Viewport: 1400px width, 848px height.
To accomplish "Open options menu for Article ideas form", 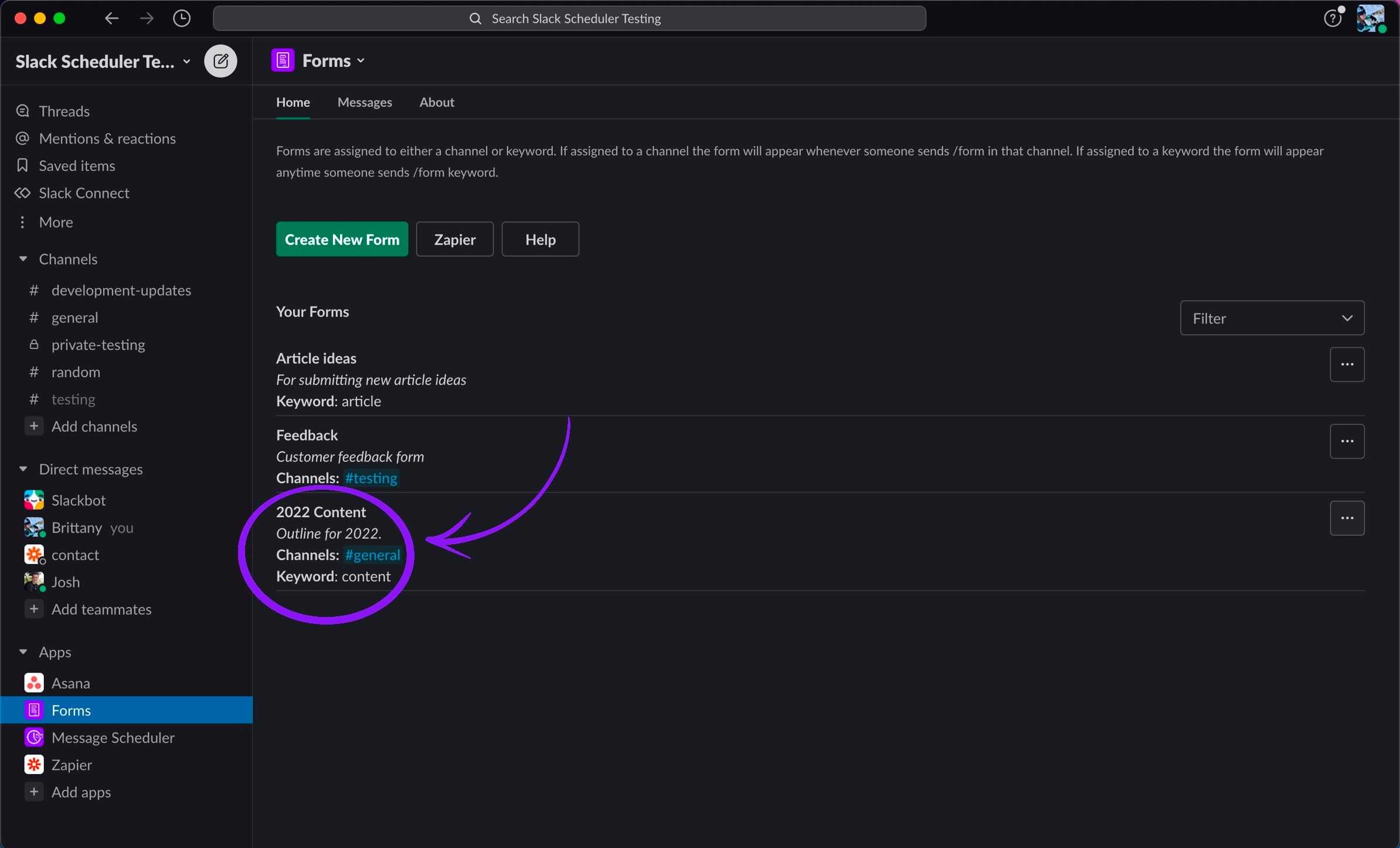I will point(1347,365).
